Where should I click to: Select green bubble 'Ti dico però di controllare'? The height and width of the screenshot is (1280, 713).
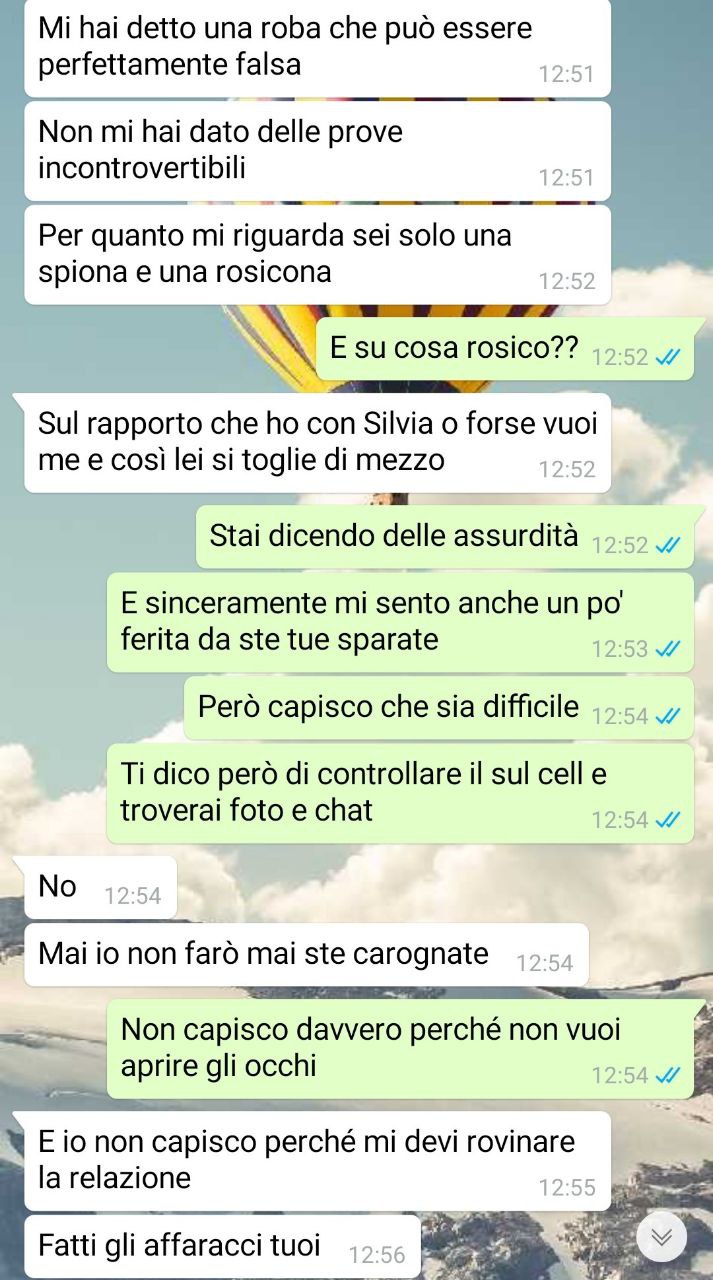[400, 792]
